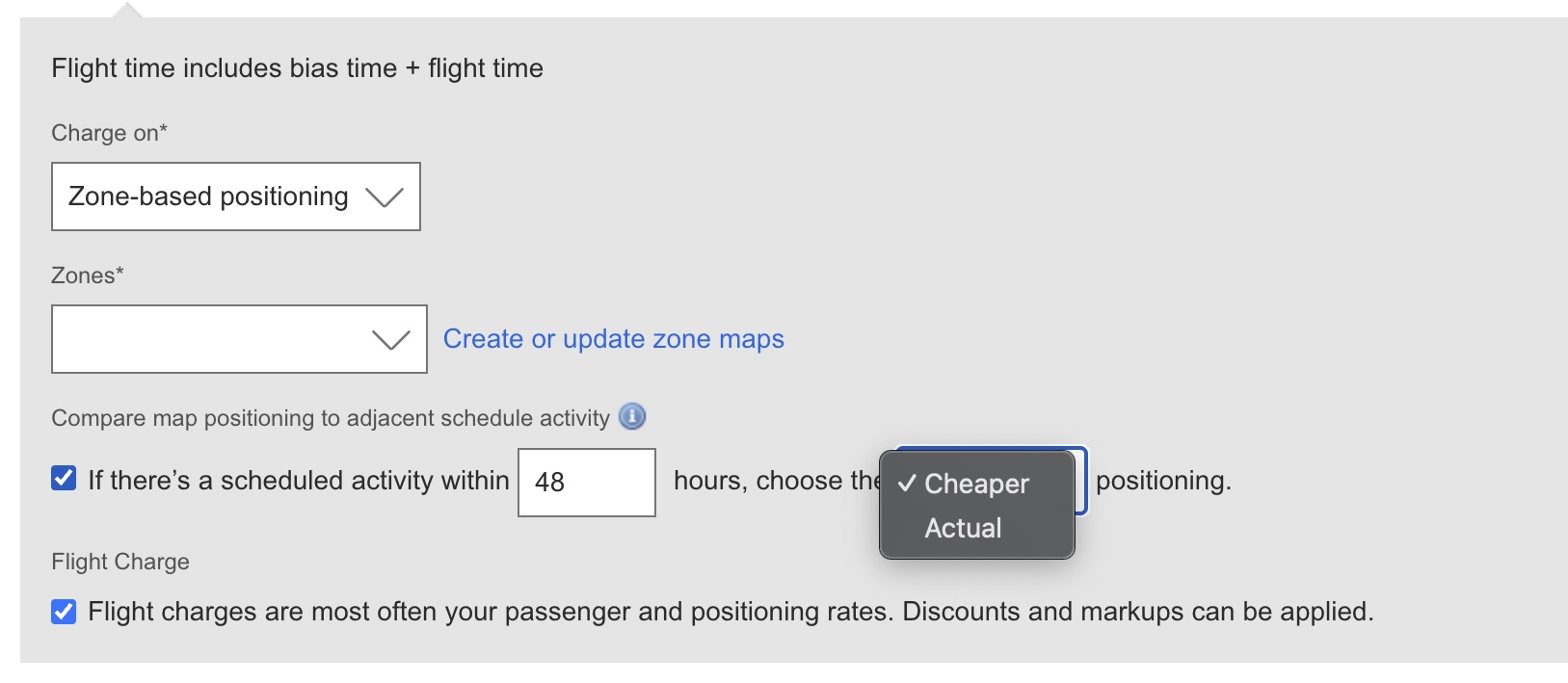
Task: Click the Zone-based positioning selection text
Action: point(208,197)
